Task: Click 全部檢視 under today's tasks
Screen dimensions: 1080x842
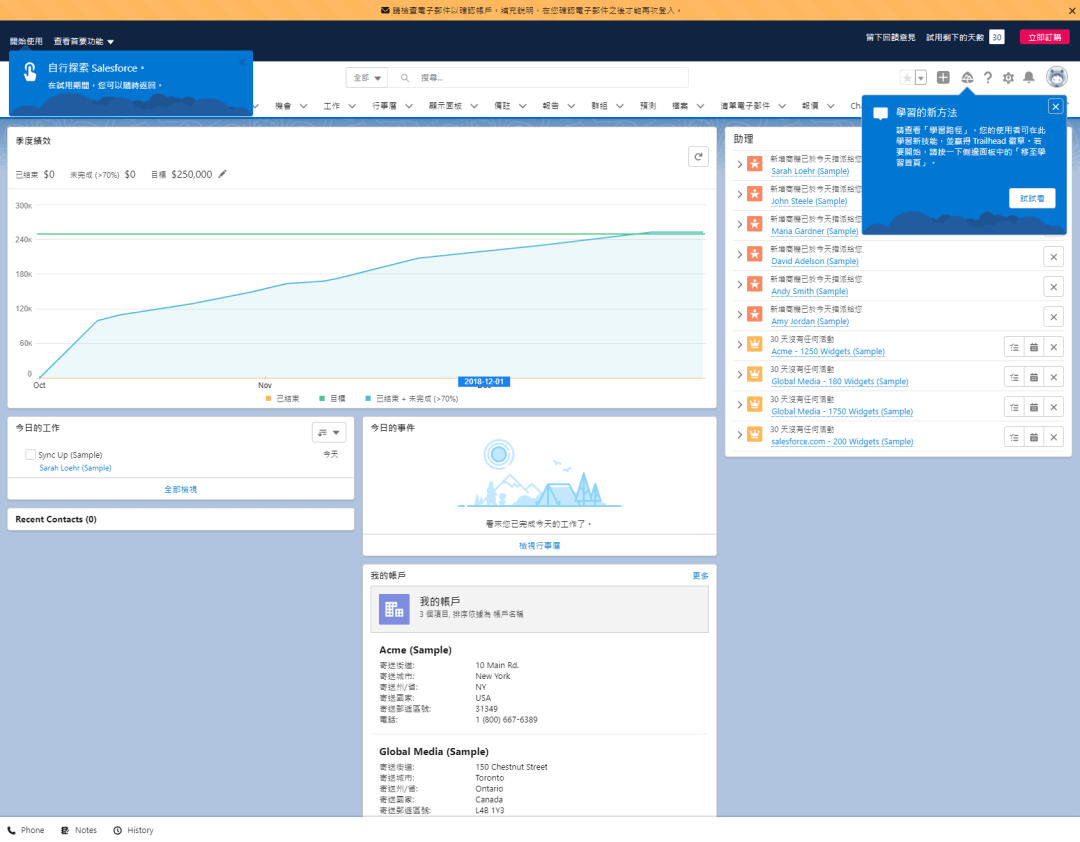Action: [x=180, y=490]
